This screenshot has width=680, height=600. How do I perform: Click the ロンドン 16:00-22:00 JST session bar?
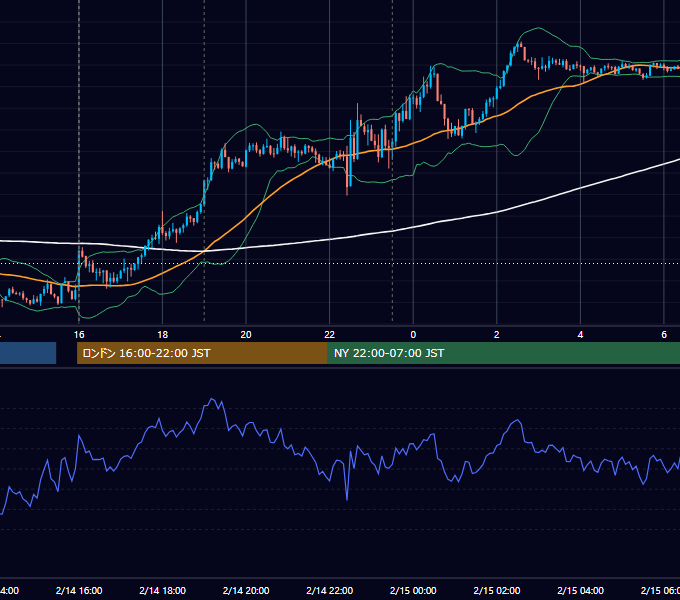pyautogui.click(x=202, y=353)
